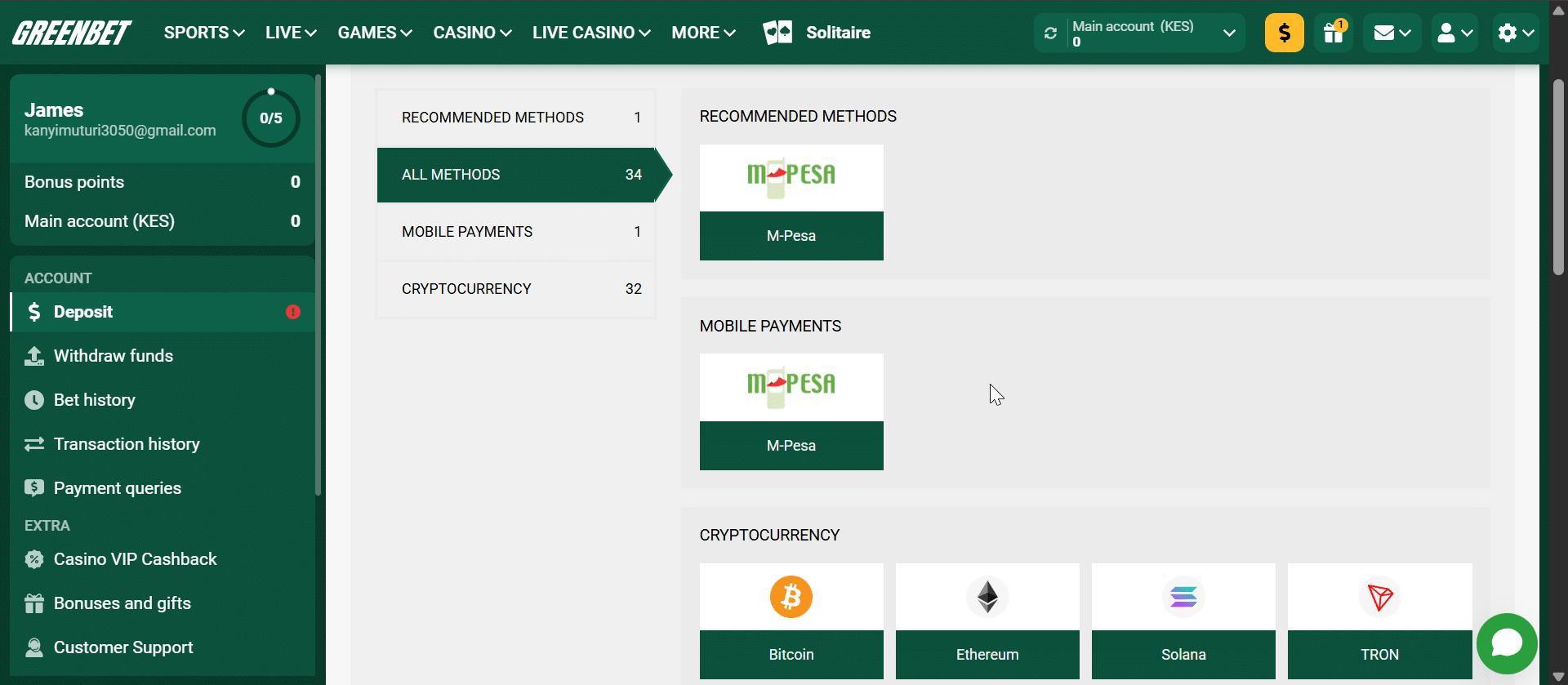
Task: Open the settings gear icon
Action: [x=1507, y=33]
